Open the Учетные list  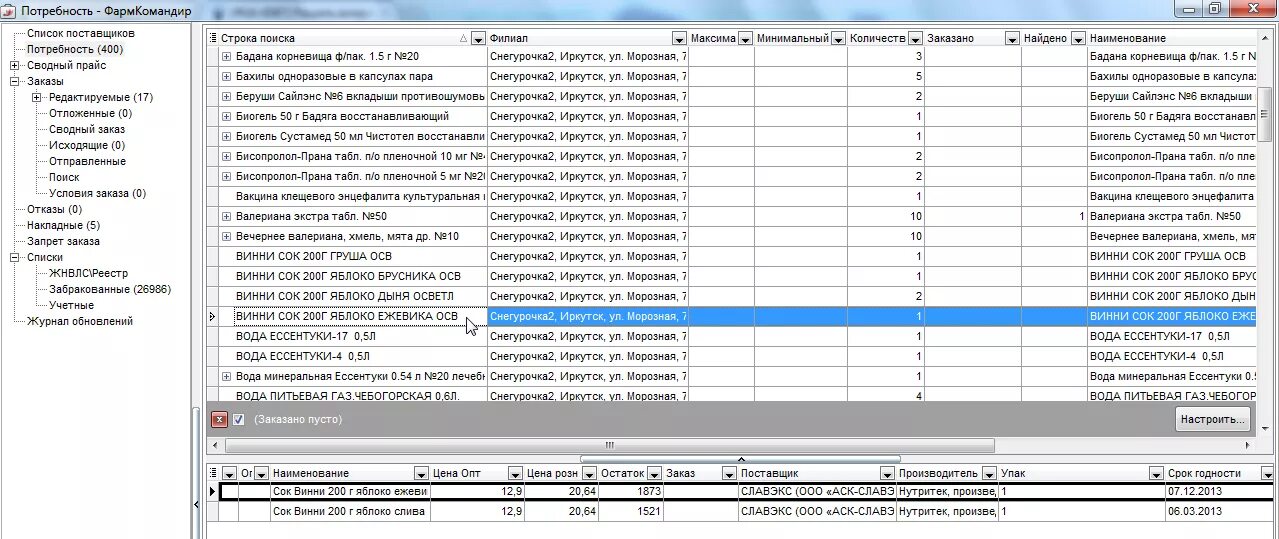coord(71,305)
